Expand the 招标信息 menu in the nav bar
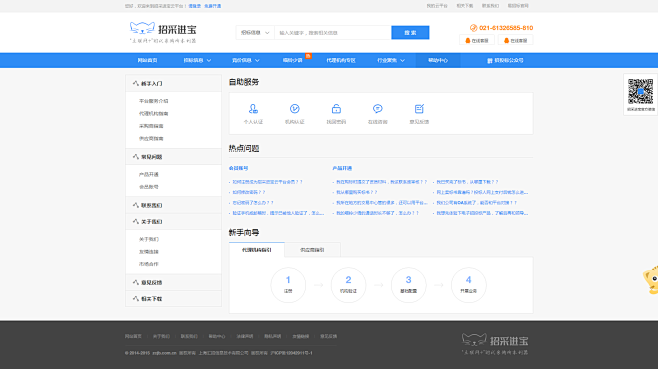Viewport: 658px width, 369px height. (x=197, y=60)
